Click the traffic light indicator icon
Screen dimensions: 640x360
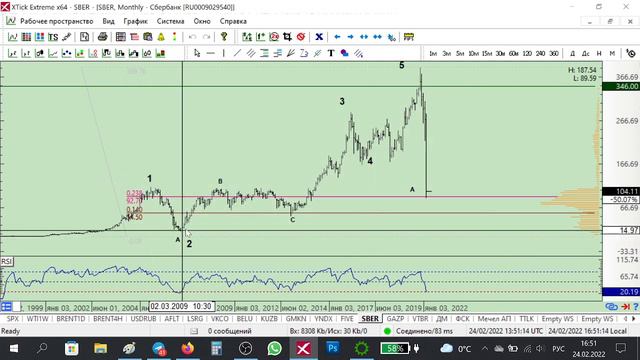[174, 37]
